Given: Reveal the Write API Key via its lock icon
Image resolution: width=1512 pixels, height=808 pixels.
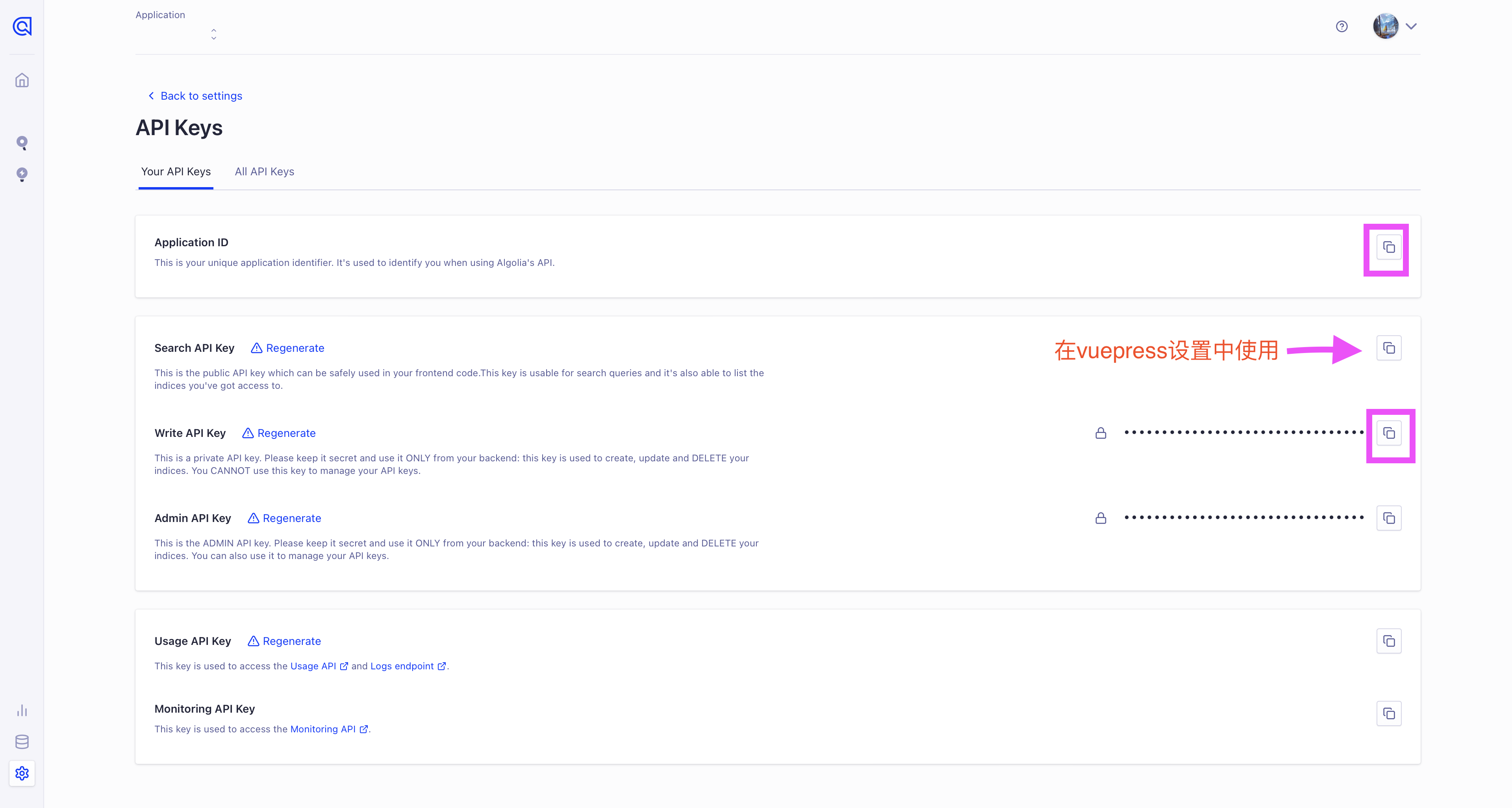Looking at the screenshot, I should [x=1101, y=433].
